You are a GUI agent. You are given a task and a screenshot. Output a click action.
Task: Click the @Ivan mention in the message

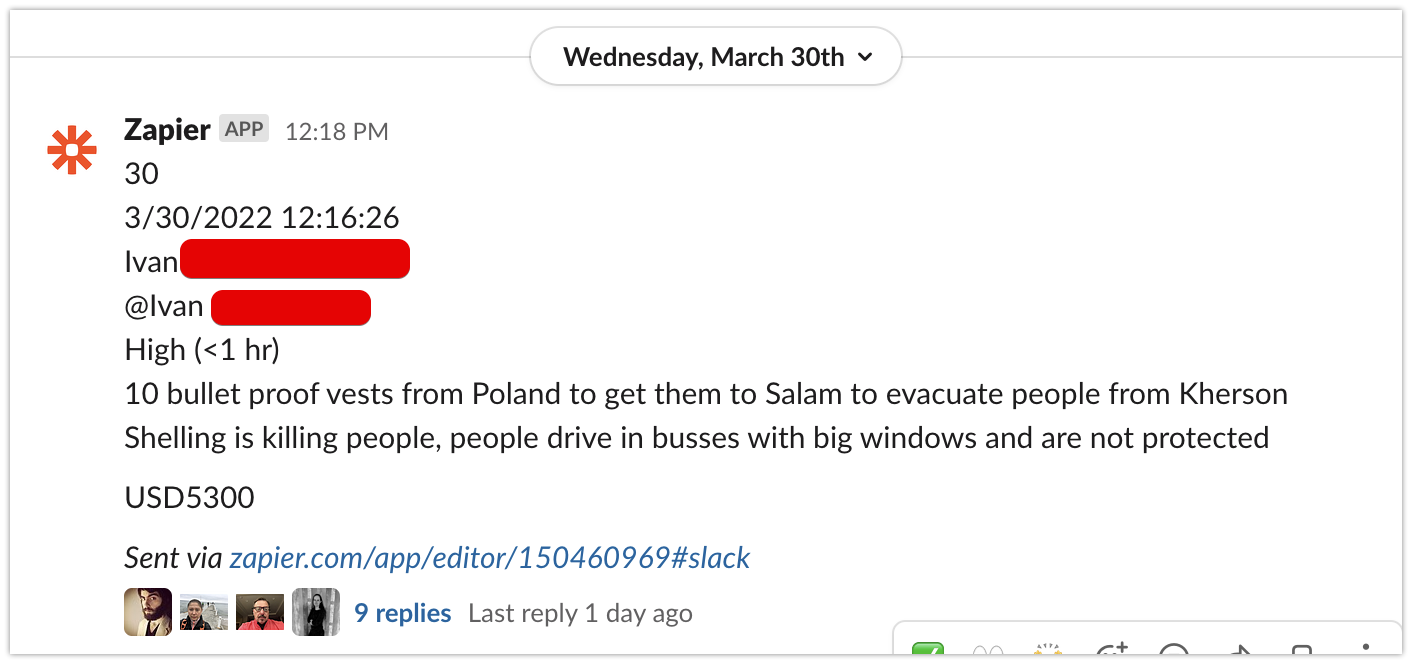tap(164, 306)
